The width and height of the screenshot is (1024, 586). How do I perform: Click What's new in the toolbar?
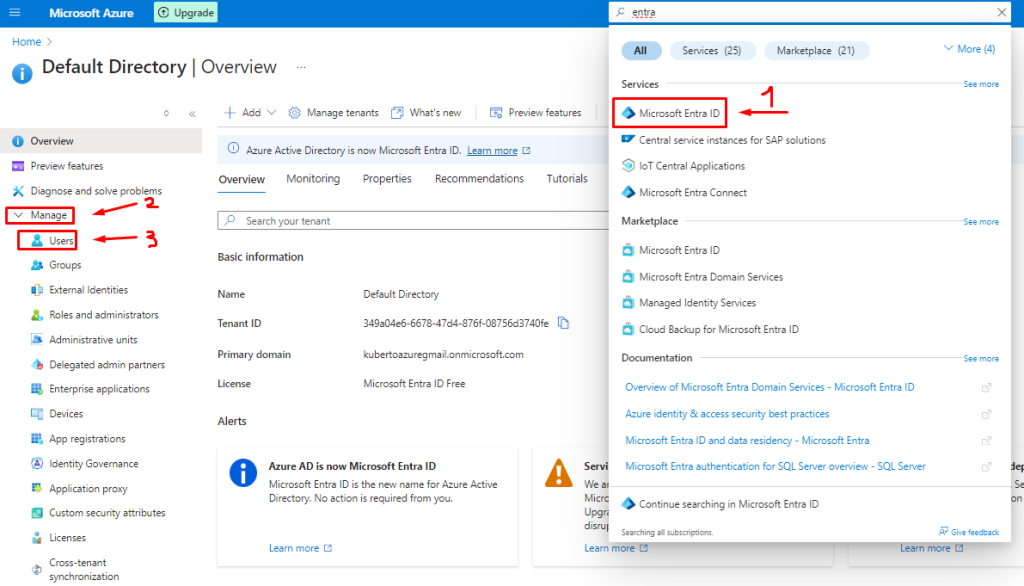(x=426, y=113)
